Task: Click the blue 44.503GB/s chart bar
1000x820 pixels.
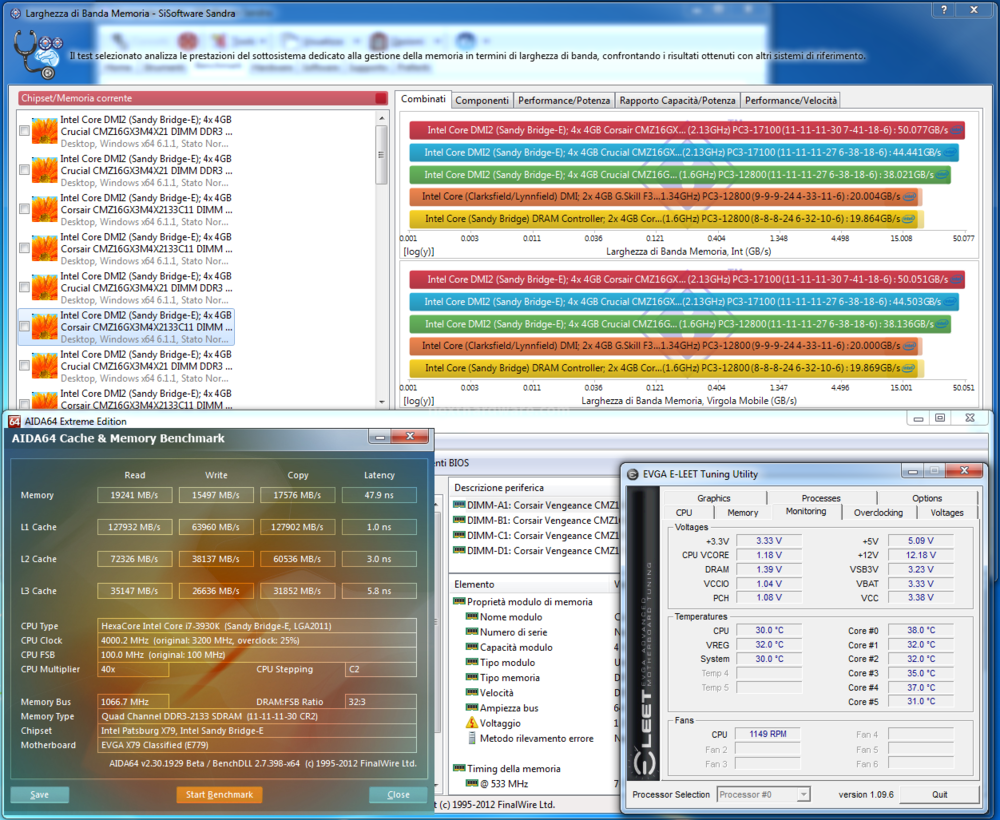Action: (x=684, y=302)
